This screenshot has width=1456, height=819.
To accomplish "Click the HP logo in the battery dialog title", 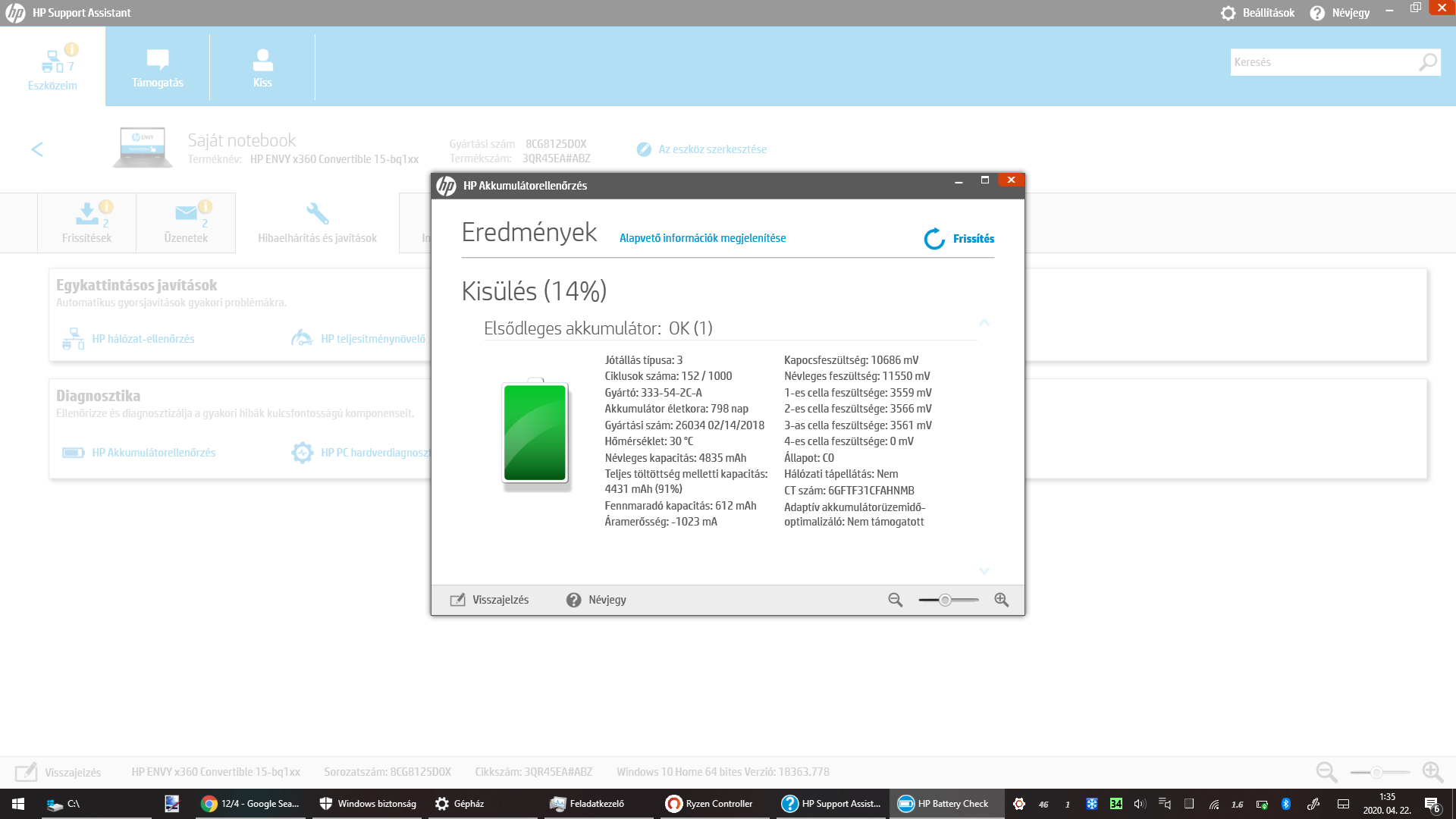I will (447, 186).
